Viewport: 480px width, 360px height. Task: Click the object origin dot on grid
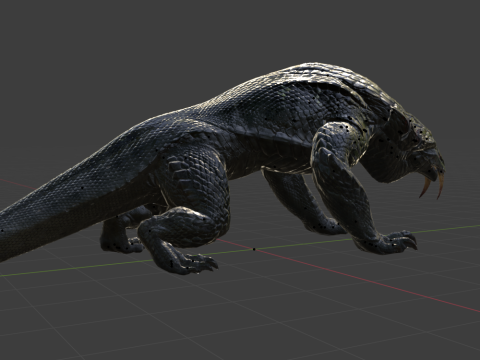click(x=254, y=249)
